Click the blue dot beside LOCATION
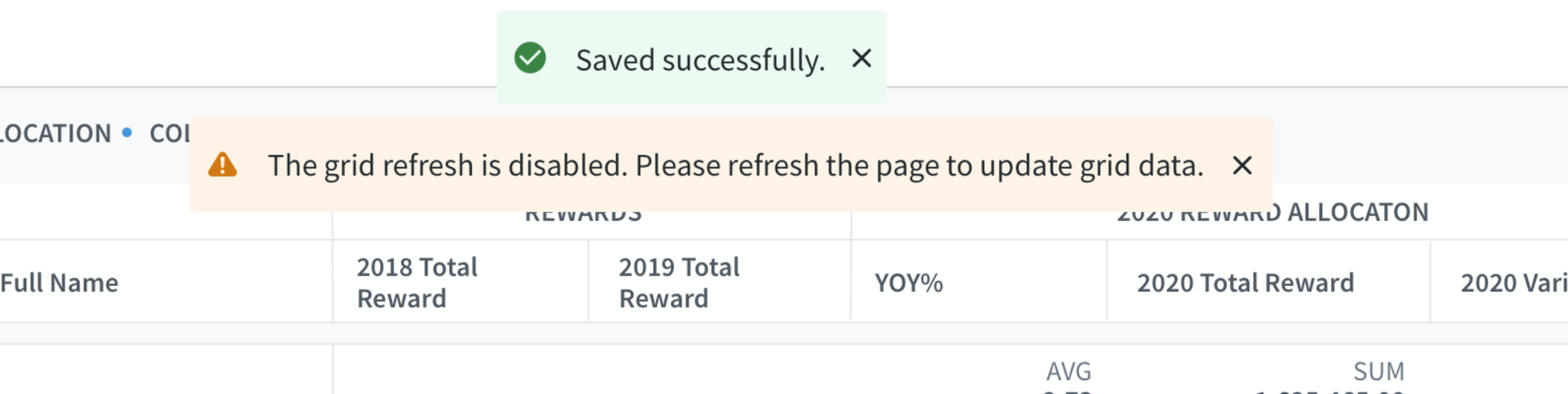Viewport: 1568px width, 394px height. click(x=127, y=132)
